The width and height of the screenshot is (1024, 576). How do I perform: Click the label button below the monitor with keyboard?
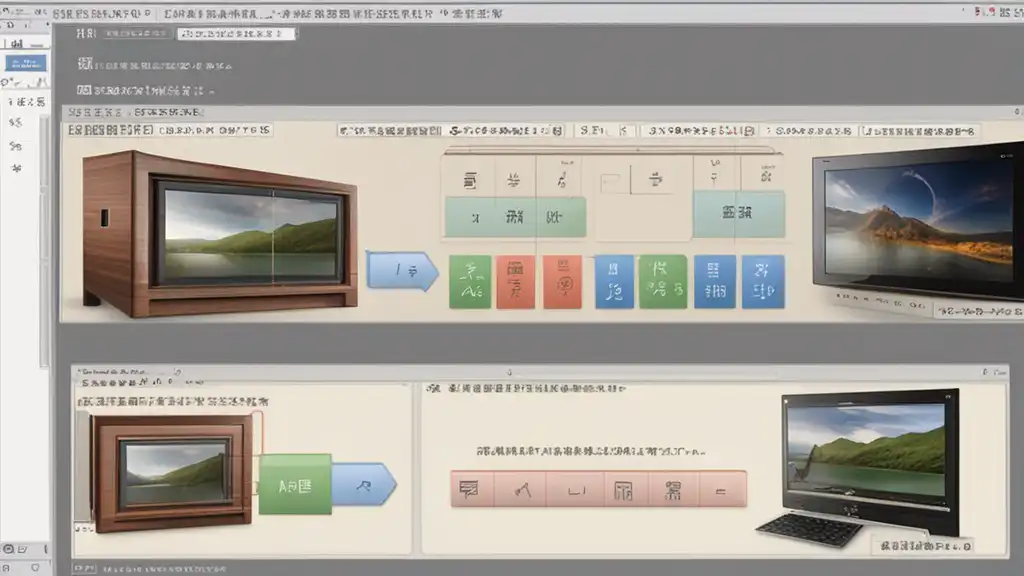(924, 545)
